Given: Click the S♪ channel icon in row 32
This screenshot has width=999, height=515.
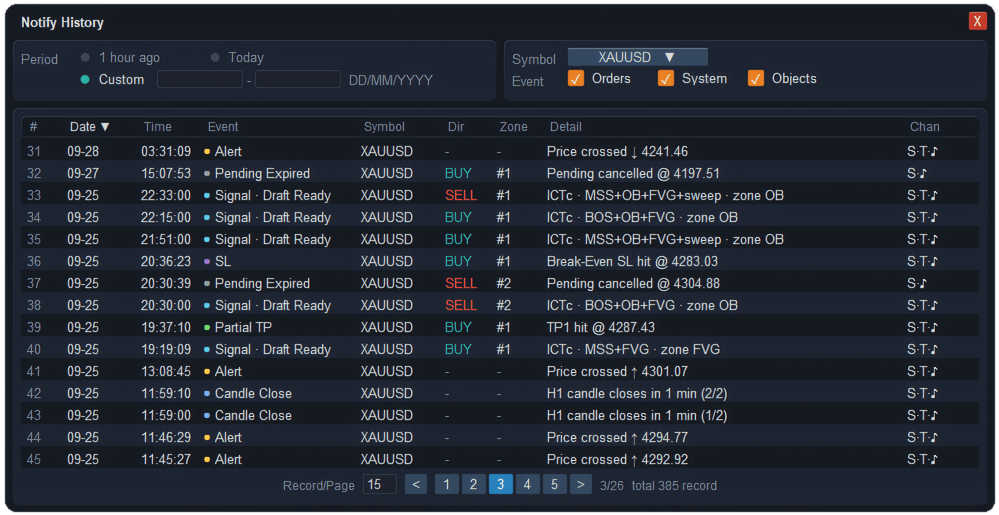Looking at the screenshot, I should (x=917, y=173).
